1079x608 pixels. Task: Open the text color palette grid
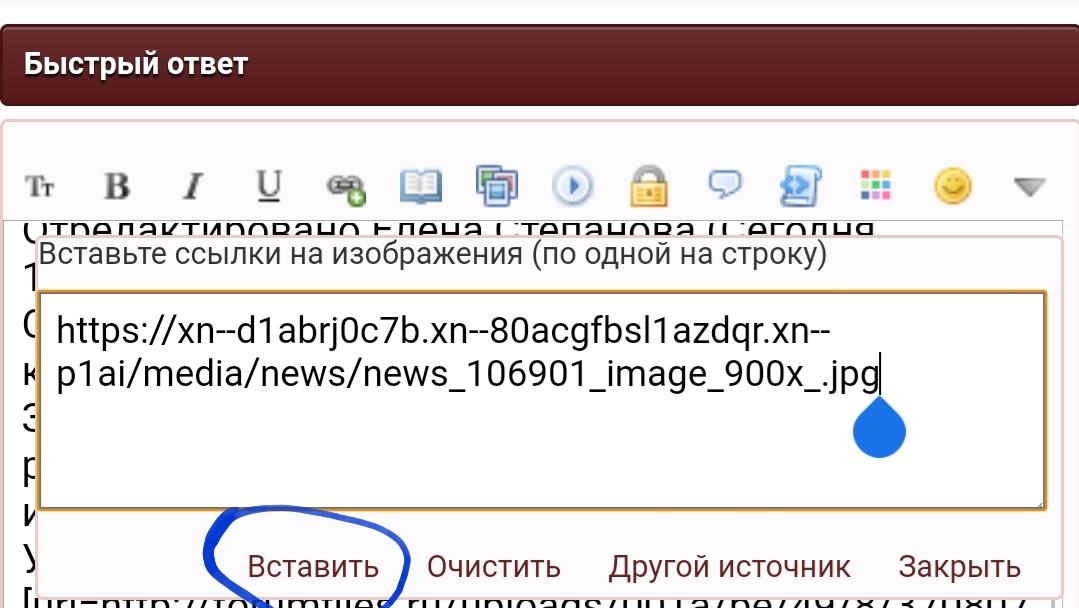pyautogui.click(x=876, y=185)
